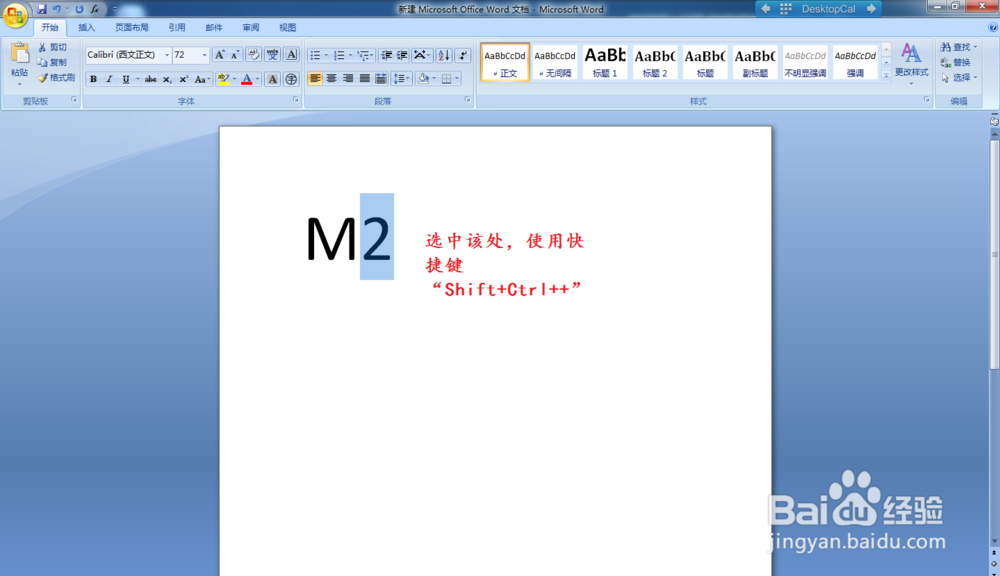The height and width of the screenshot is (576, 1000).
Task: Open the font size dropdown
Action: click(204, 54)
